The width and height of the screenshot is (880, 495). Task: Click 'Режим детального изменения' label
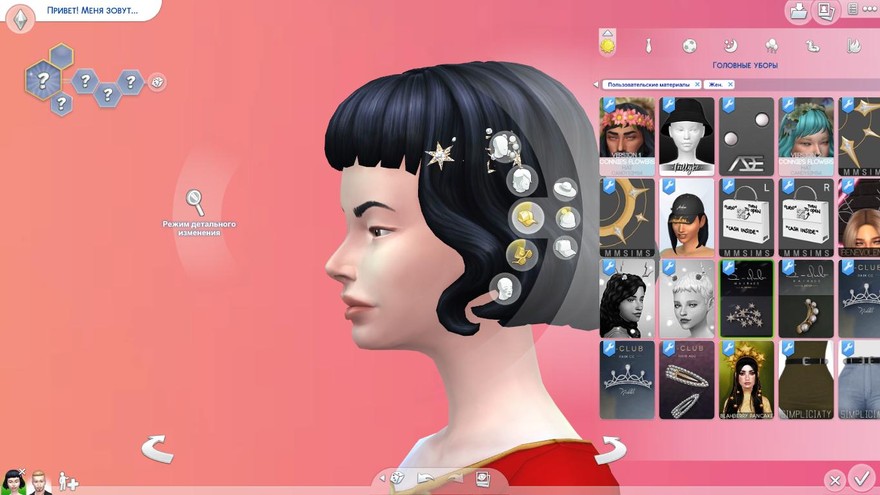(199, 228)
